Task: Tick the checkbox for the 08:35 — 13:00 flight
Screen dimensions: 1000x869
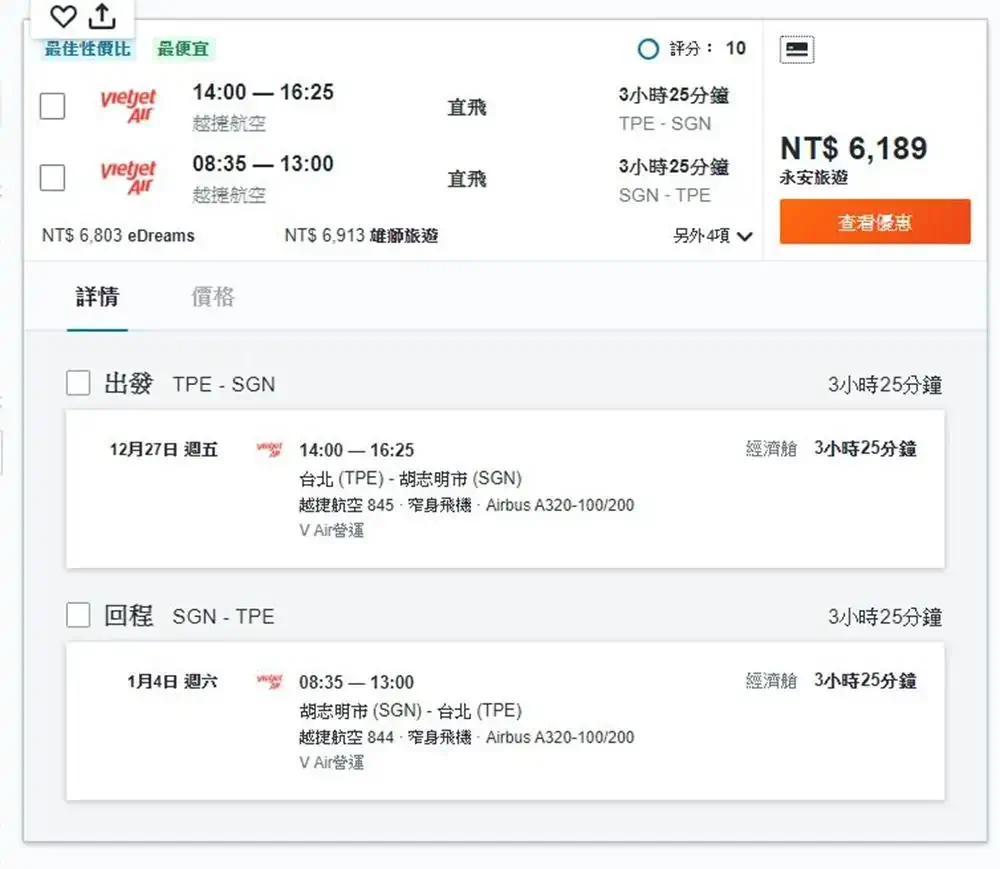Action: pyautogui.click(x=52, y=178)
